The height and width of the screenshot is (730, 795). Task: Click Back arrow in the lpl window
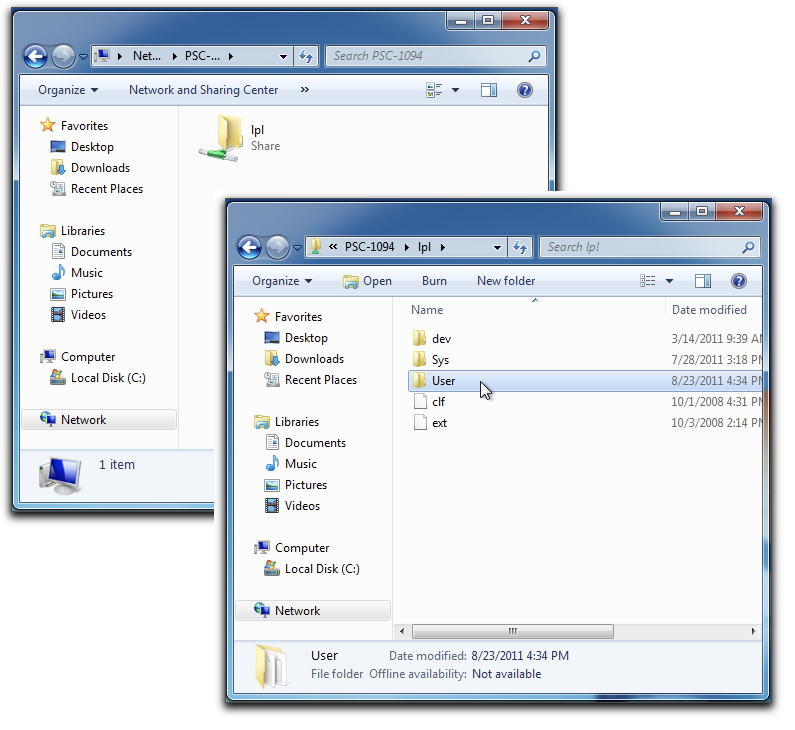coord(249,247)
